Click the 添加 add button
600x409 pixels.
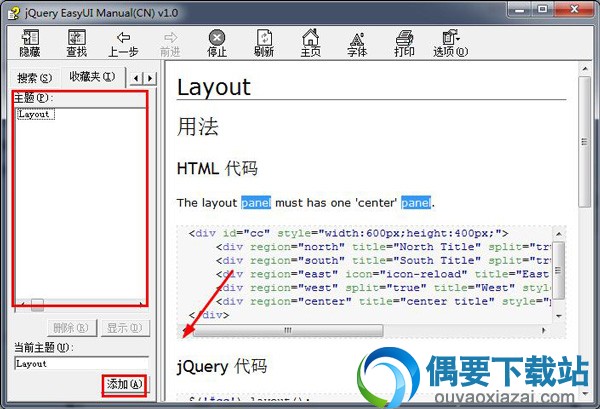coord(125,384)
